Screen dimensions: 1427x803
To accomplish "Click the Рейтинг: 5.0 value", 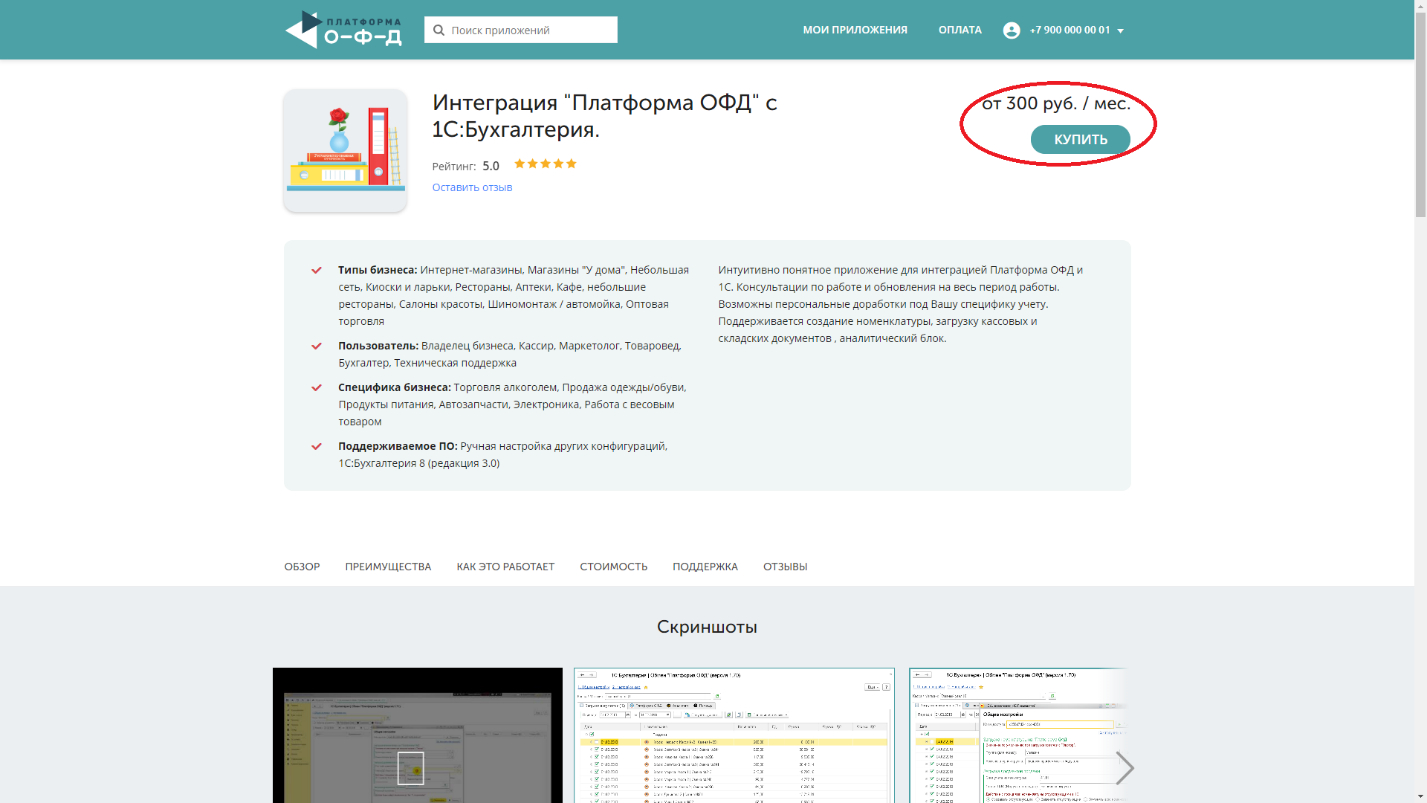I will [466, 166].
